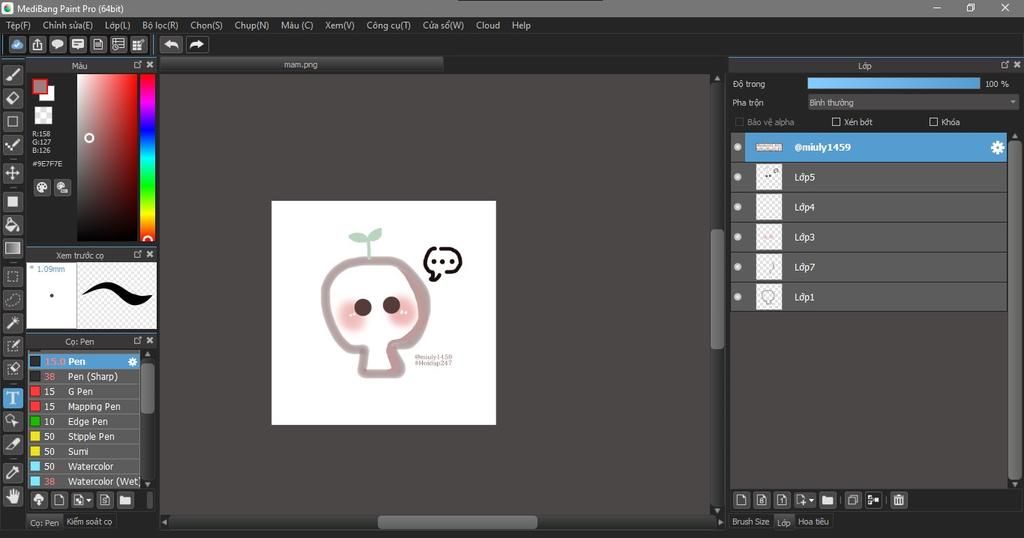
Task: Open add-brush dropdown in brush panel
Action: pos(89,501)
